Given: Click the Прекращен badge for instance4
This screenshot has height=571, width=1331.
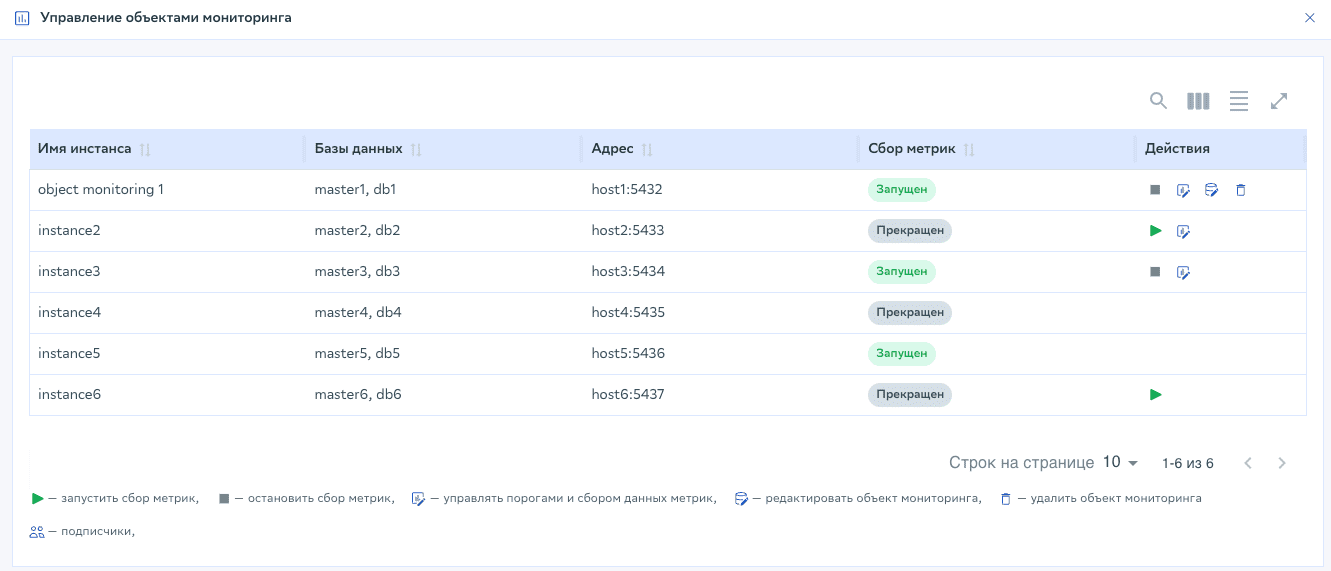Looking at the screenshot, I should [909, 312].
